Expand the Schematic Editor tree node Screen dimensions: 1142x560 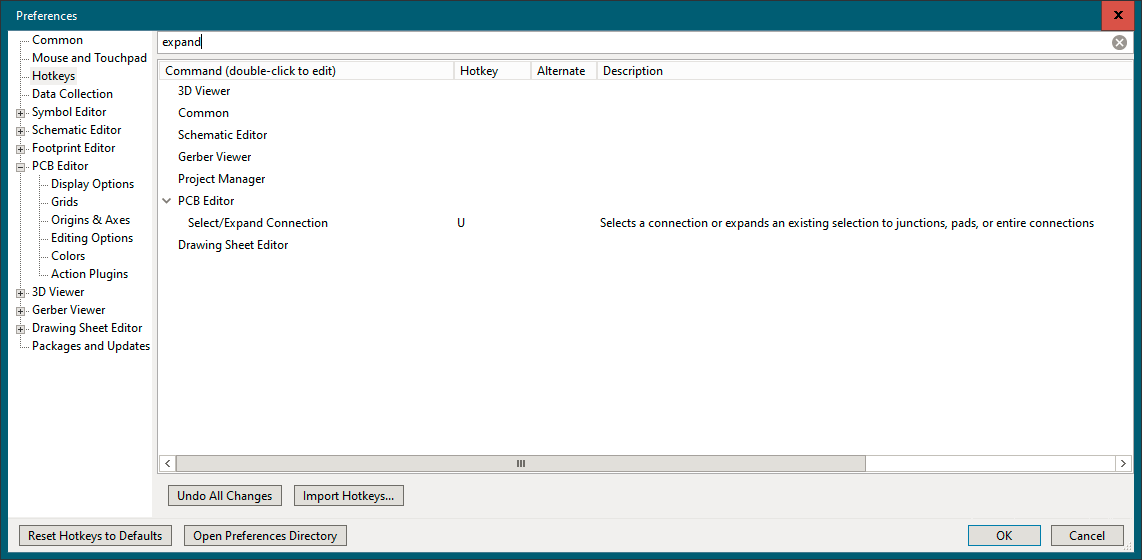pos(20,131)
